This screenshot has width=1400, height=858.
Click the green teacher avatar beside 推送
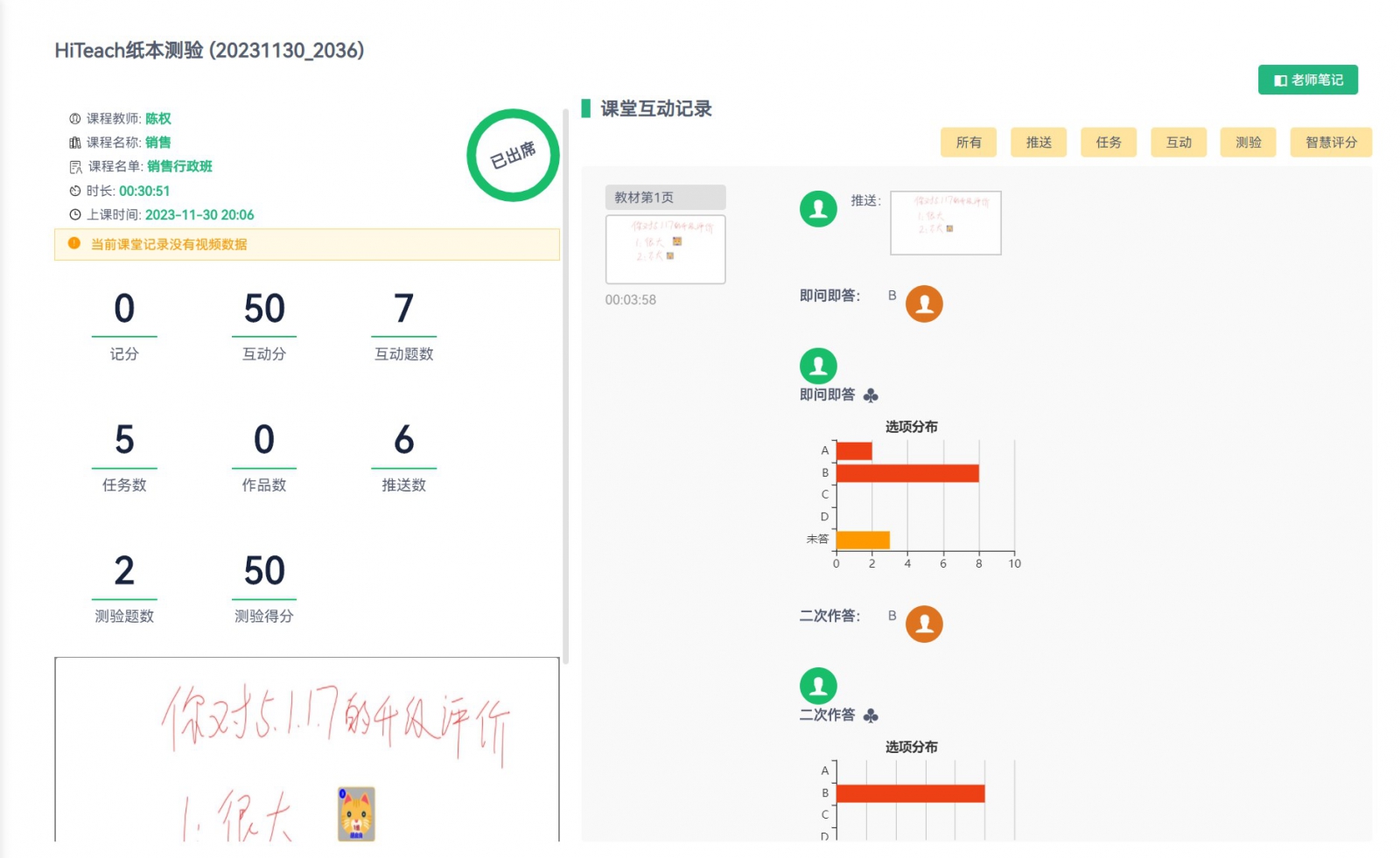pyautogui.click(x=818, y=209)
